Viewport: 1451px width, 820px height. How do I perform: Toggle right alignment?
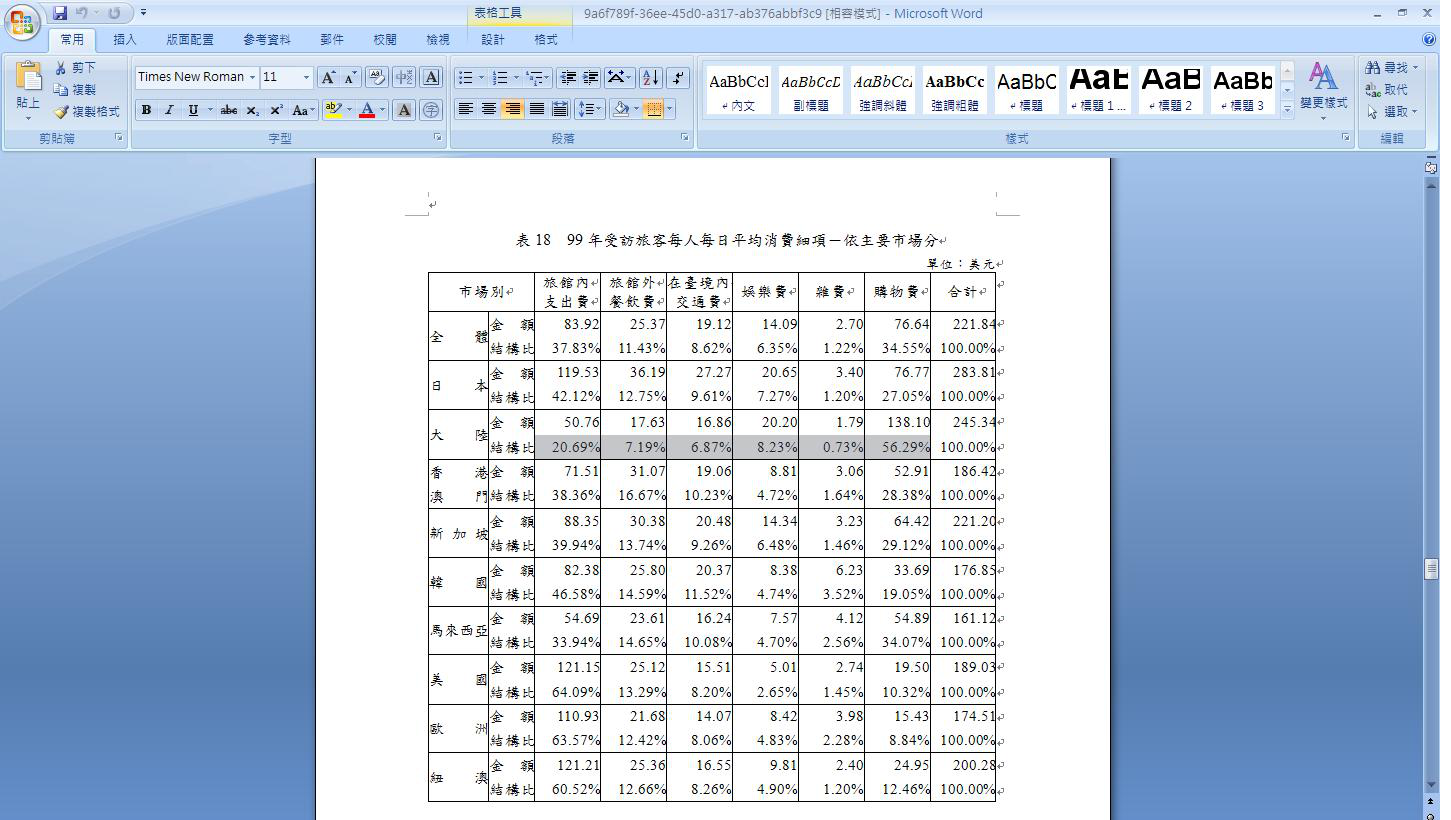click(x=512, y=109)
